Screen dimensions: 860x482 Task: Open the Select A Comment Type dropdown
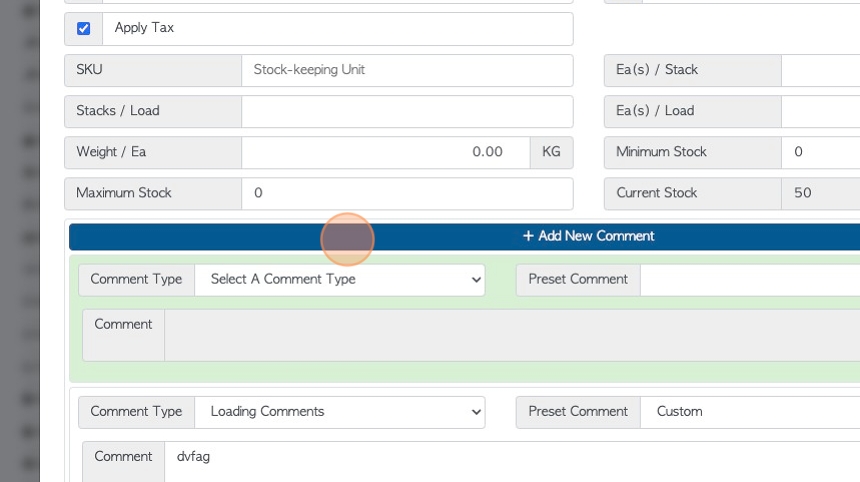[x=340, y=280]
